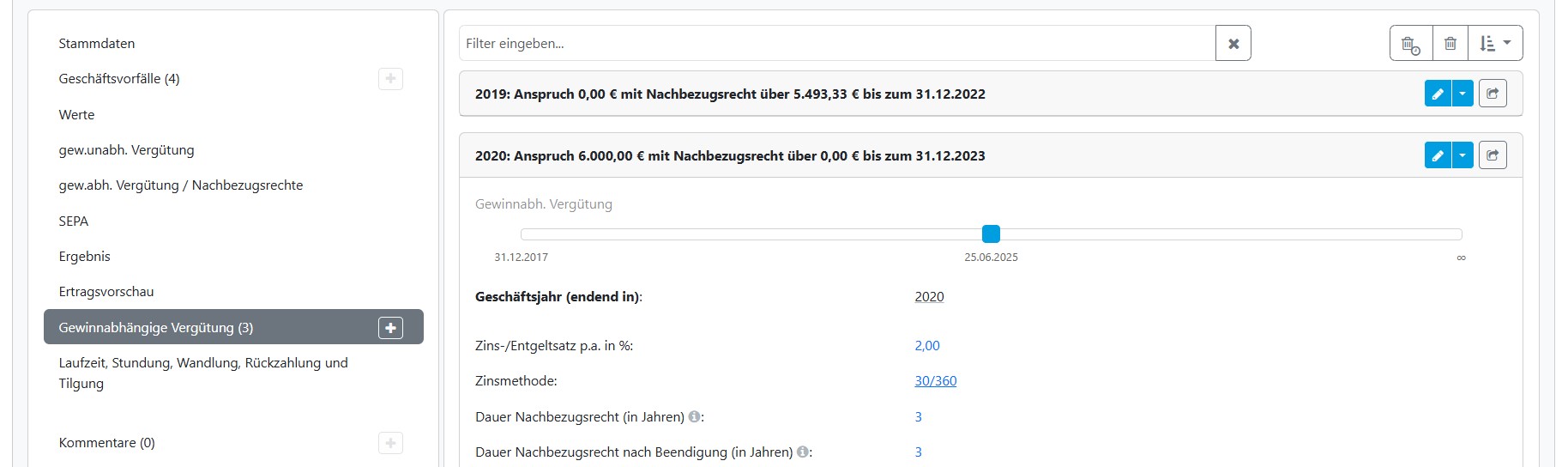
Task: Click the info icon next to Dauer Nachbezugsrecht (in Jahren)
Action: tap(694, 417)
